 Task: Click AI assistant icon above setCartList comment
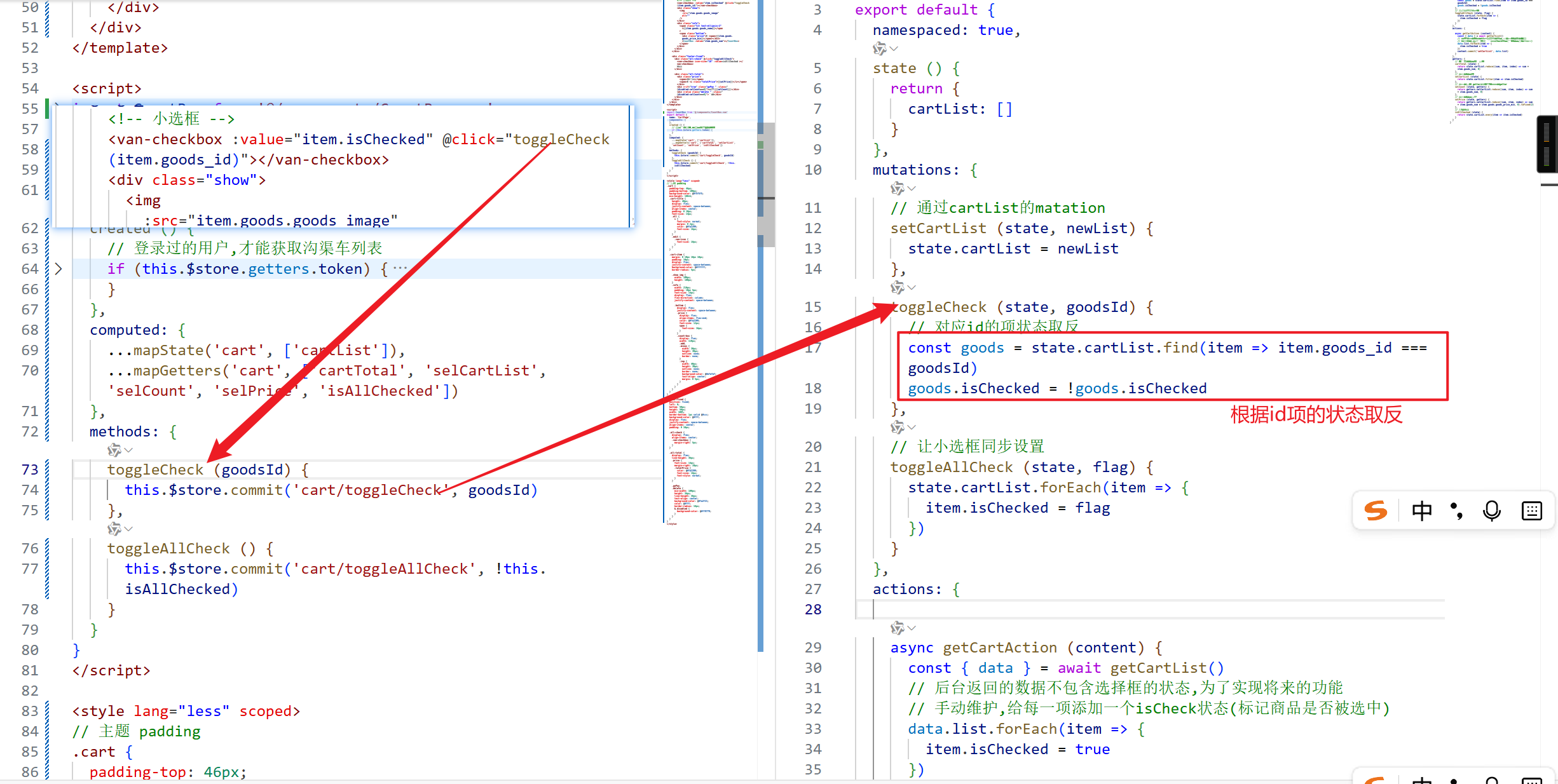click(x=897, y=189)
